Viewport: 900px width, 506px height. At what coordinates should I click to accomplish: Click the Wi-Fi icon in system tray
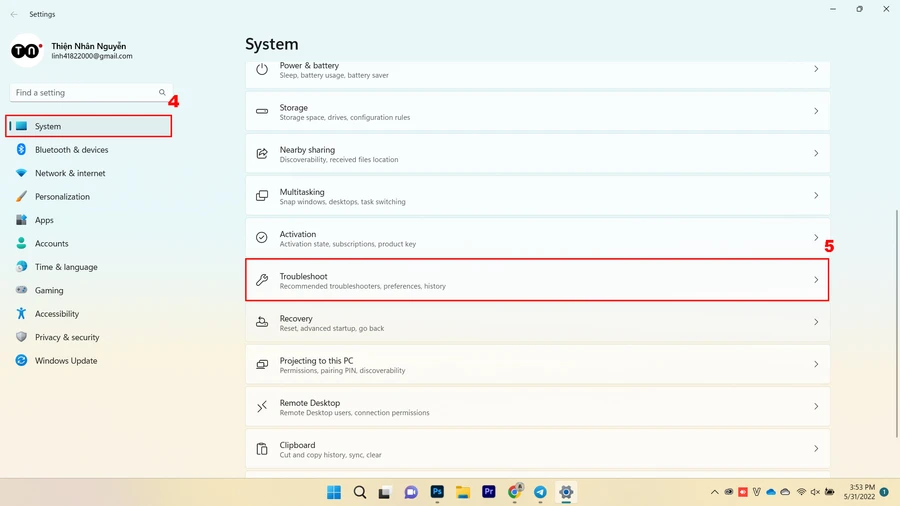pos(801,492)
